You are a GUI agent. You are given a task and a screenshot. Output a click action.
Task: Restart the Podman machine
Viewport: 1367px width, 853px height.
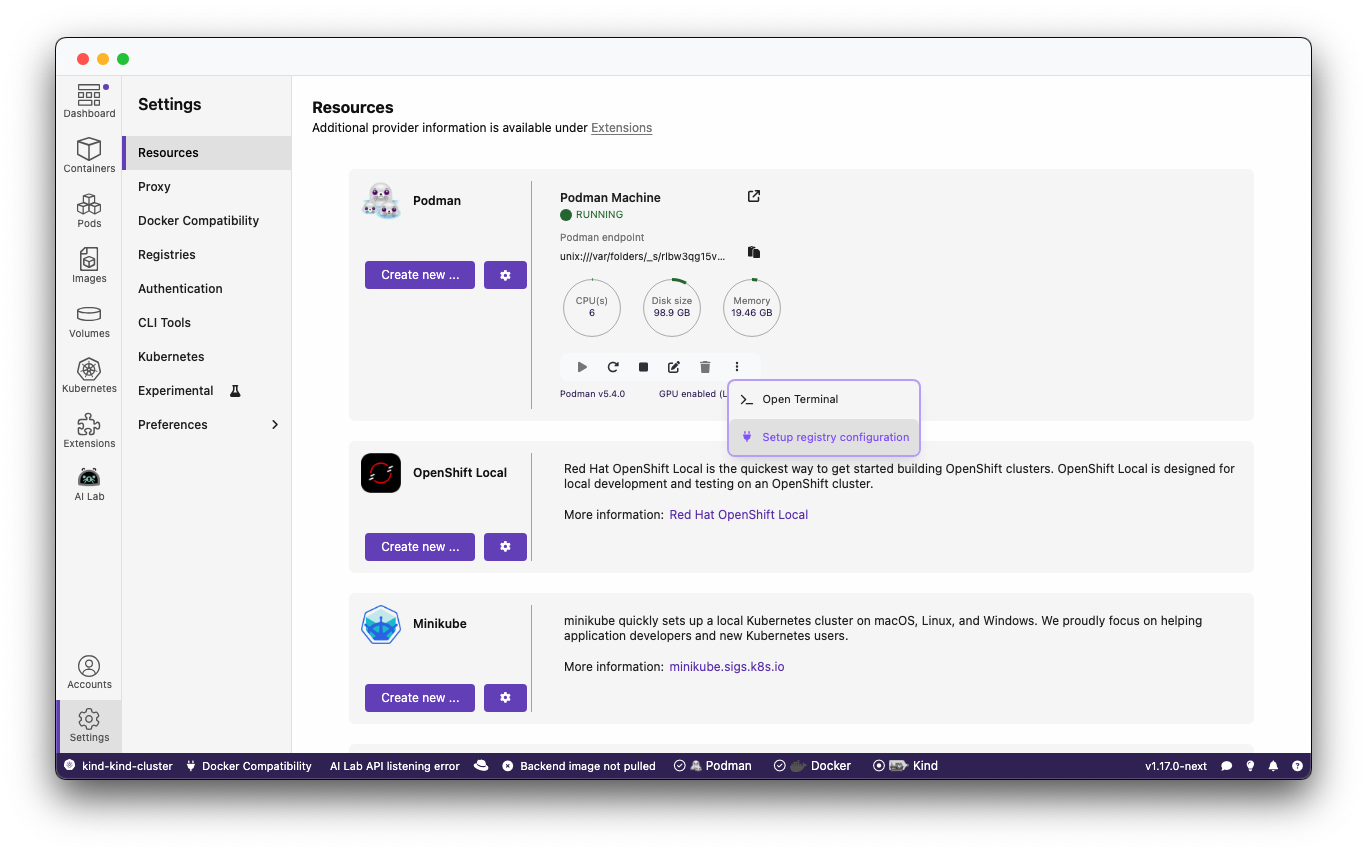[613, 367]
